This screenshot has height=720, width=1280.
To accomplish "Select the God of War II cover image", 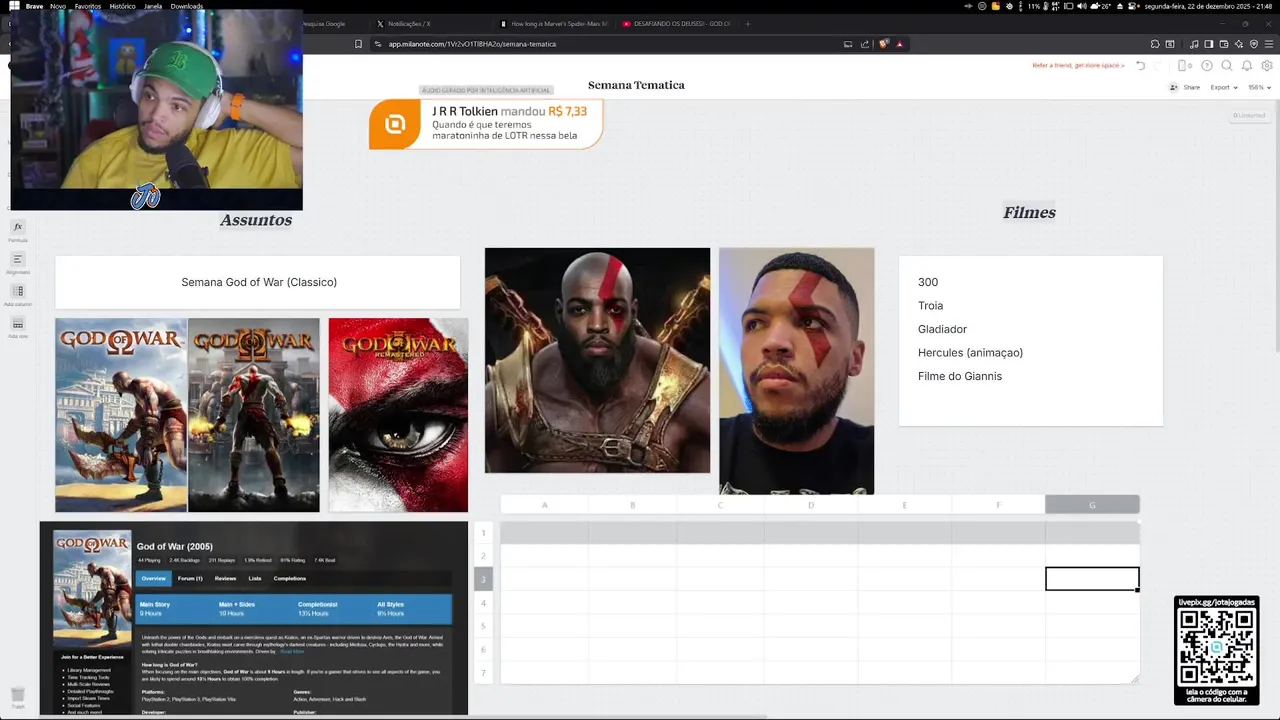I will tap(254, 415).
